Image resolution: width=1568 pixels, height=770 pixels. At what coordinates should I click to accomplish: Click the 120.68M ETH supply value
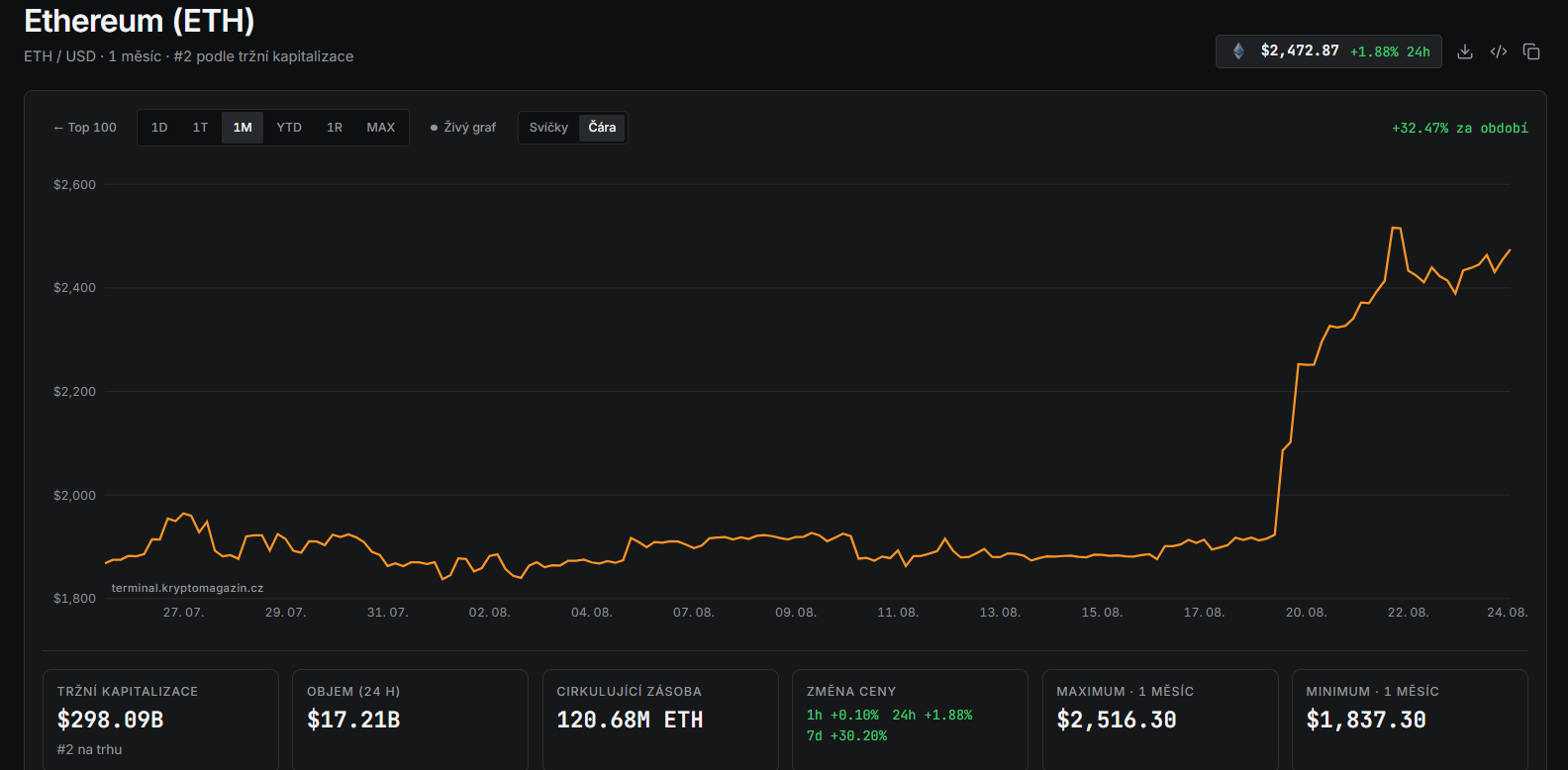pyautogui.click(x=630, y=721)
